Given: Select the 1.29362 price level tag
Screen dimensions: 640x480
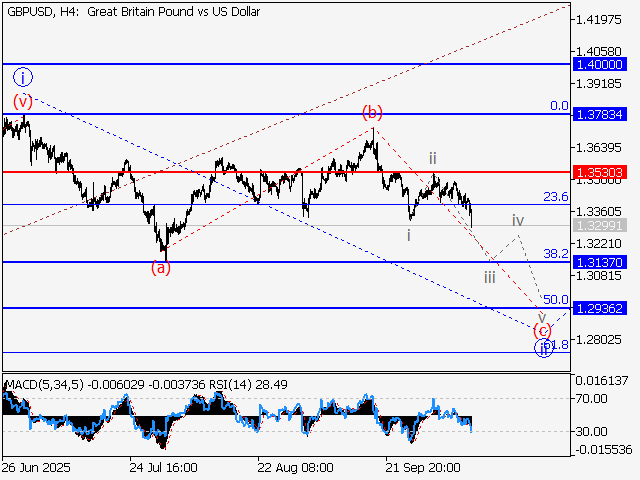Looking at the screenshot, I should click(x=600, y=309).
